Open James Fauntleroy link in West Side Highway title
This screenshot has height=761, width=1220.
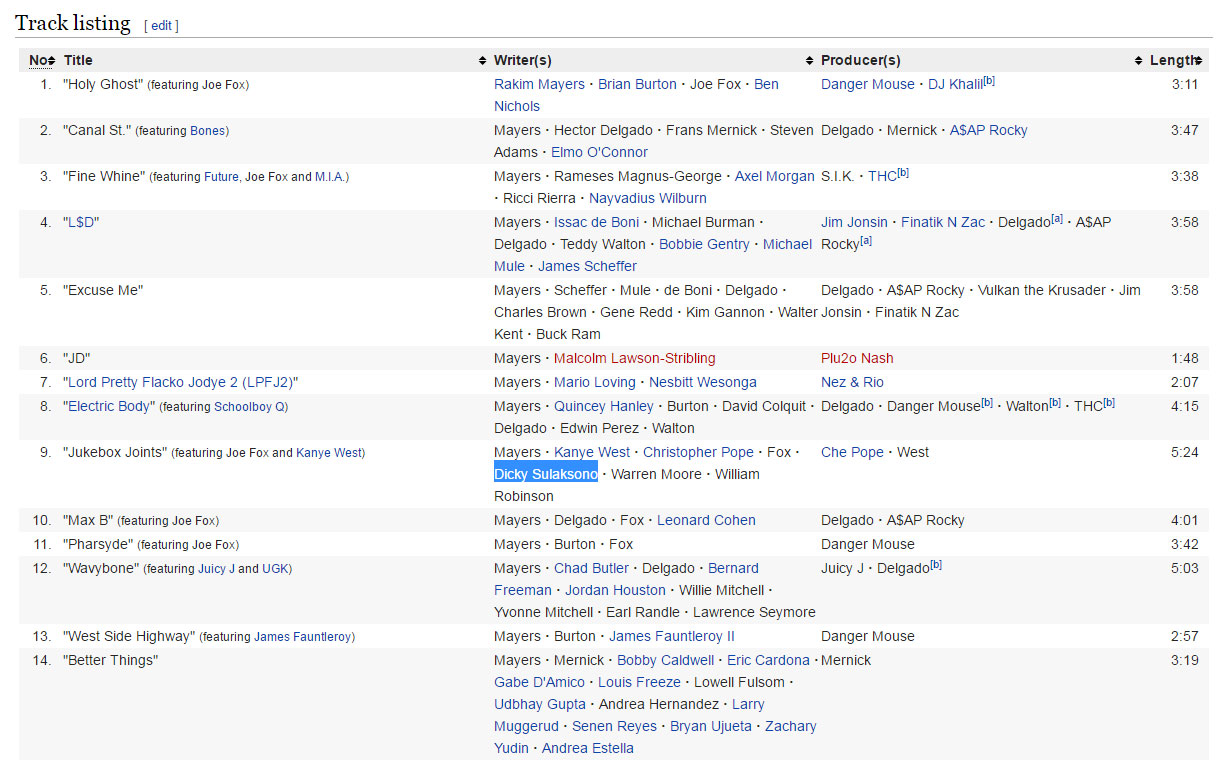[x=302, y=637]
